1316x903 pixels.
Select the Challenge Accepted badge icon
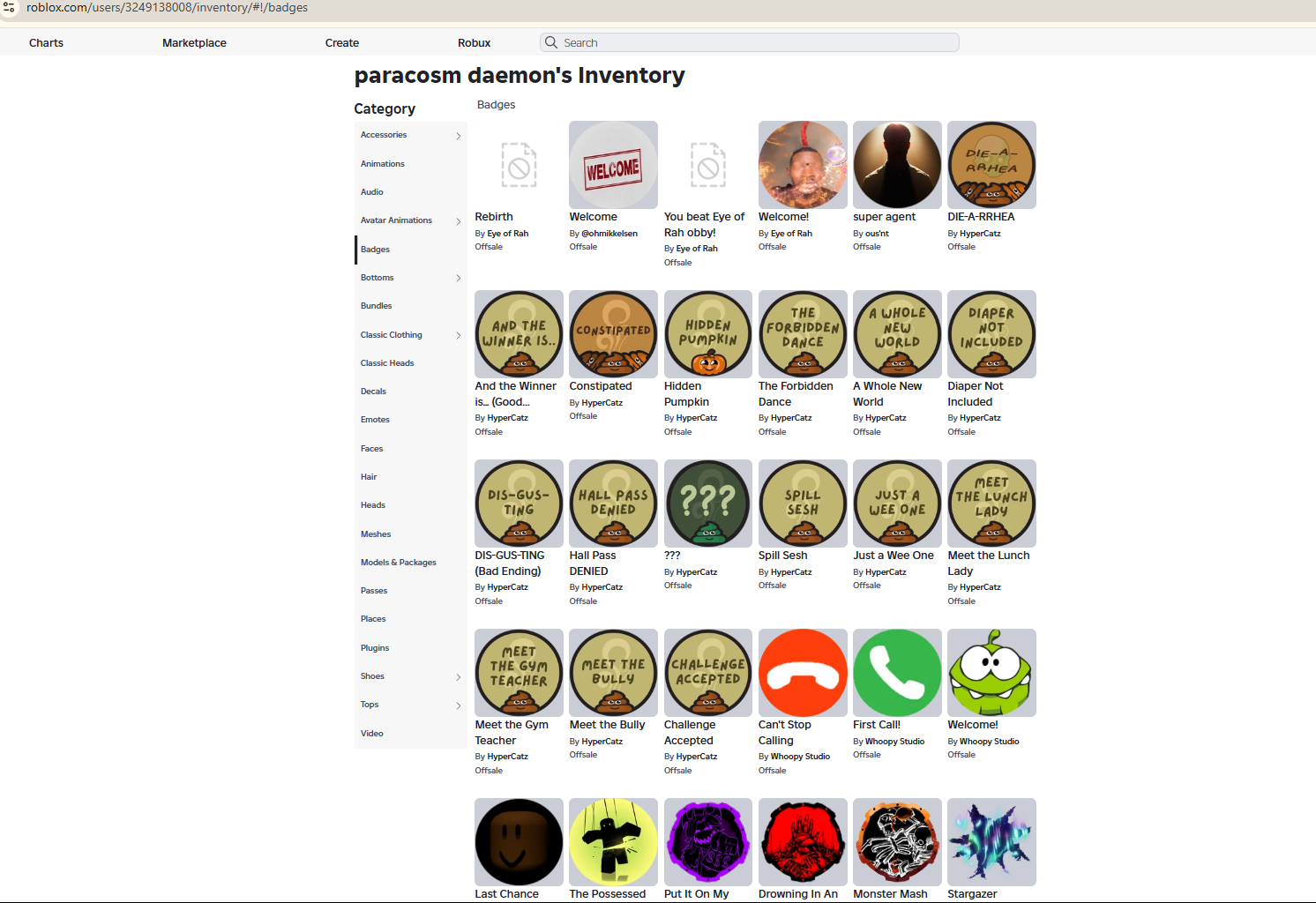pyautogui.click(x=708, y=673)
